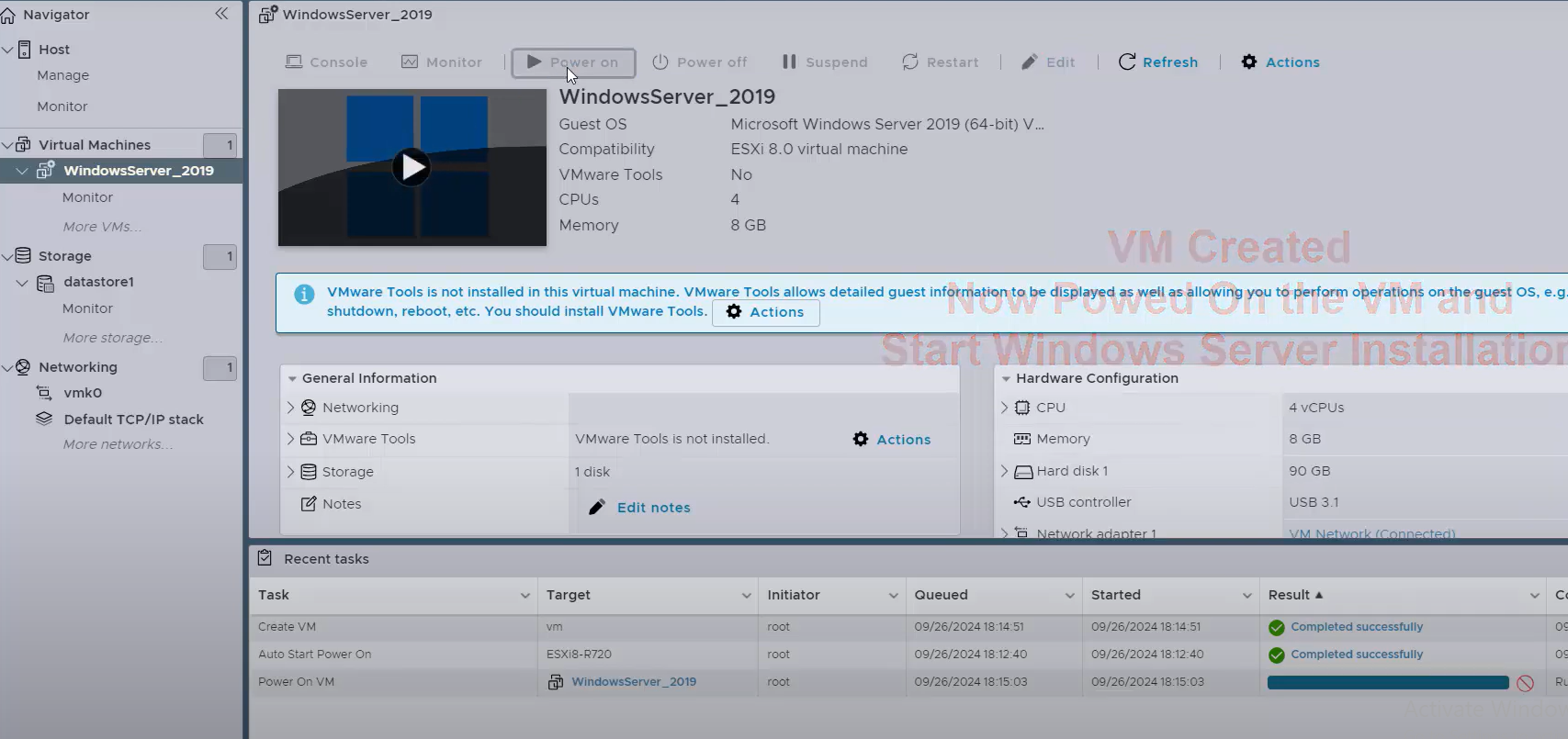Click the pencil icon beside Edit notes
Viewport: 1568px width, 739px height.
point(597,508)
